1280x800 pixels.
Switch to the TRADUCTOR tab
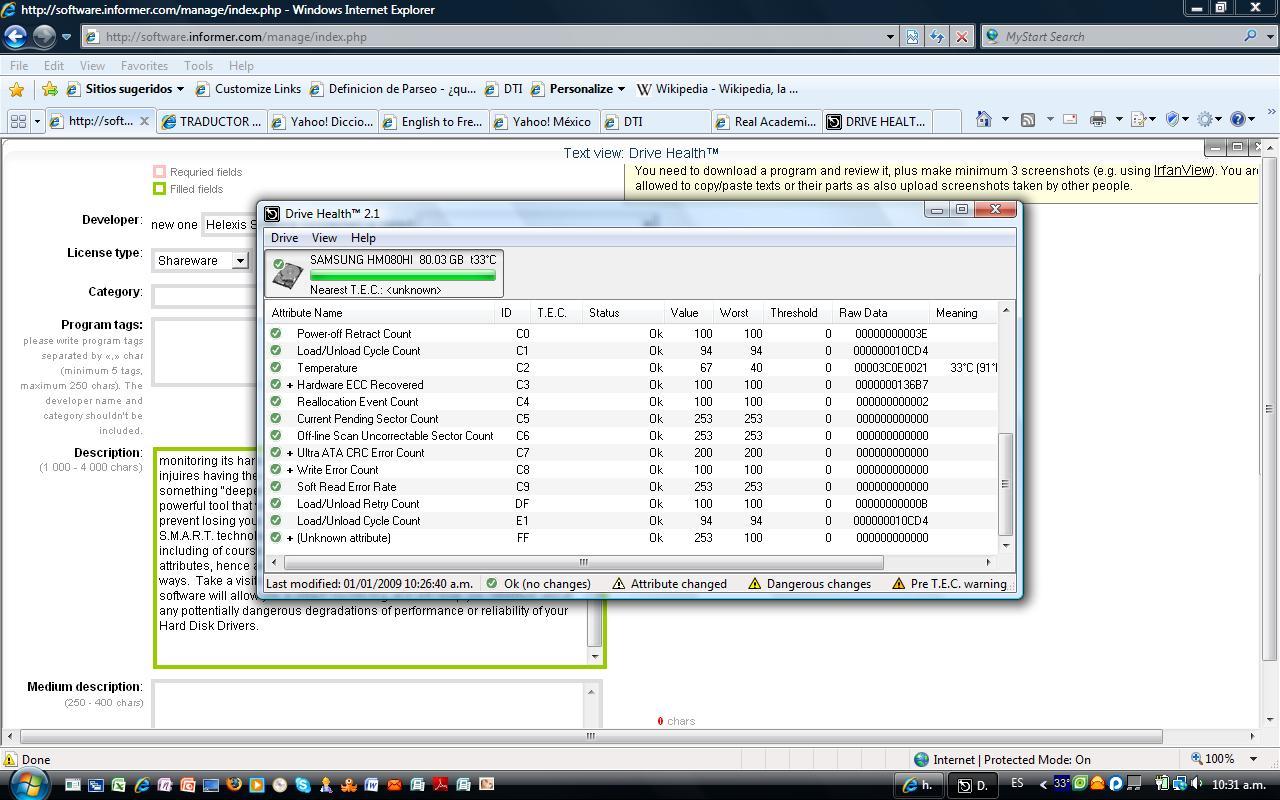(212, 122)
